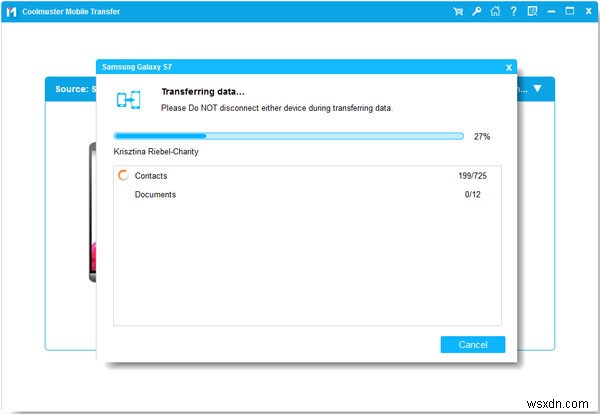
Task: Click the Samsung Galaxy S7 dialog title
Action: pos(137,67)
